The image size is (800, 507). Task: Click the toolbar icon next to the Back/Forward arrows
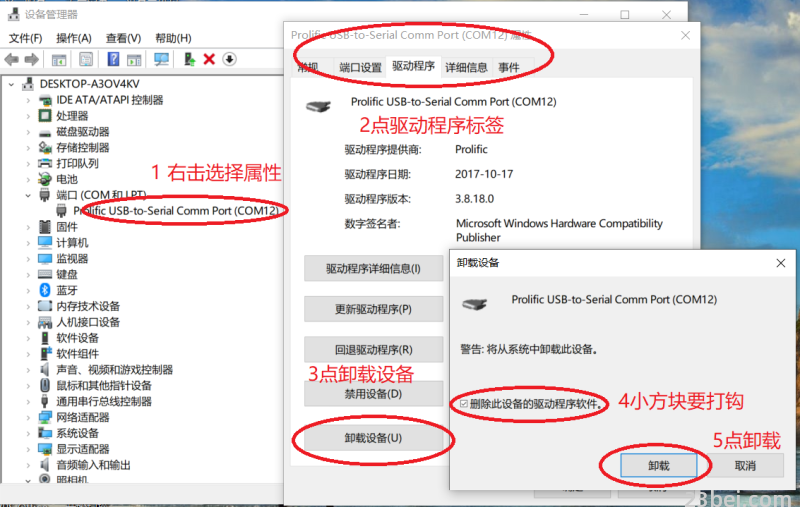(x=59, y=60)
